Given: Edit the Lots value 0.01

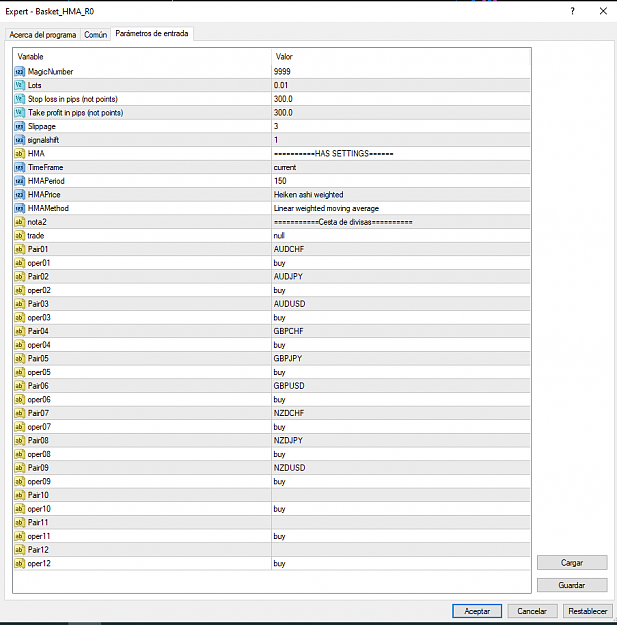Looking at the screenshot, I should [x=401, y=85].
